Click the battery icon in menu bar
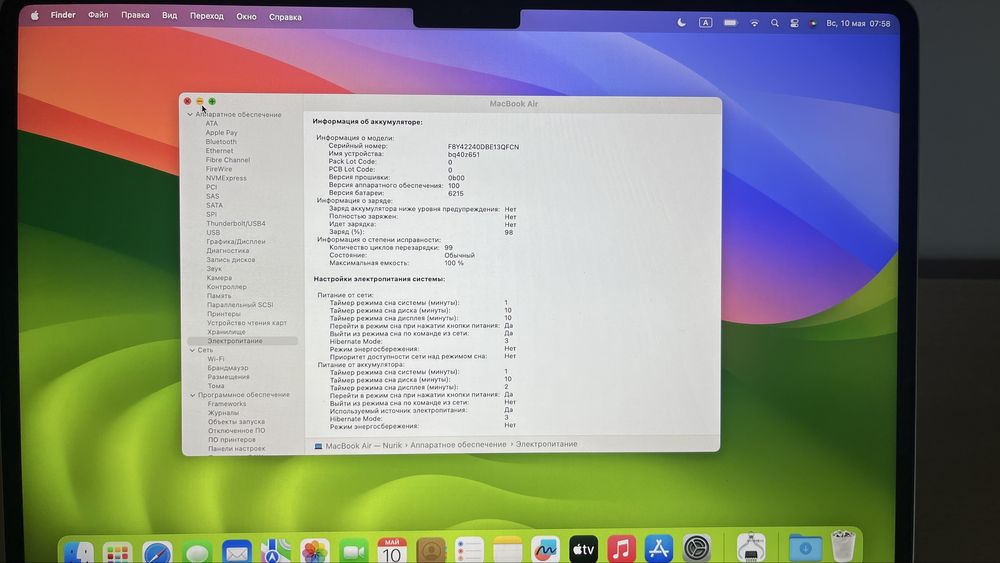This screenshot has width=1000, height=563. click(731, 22)
